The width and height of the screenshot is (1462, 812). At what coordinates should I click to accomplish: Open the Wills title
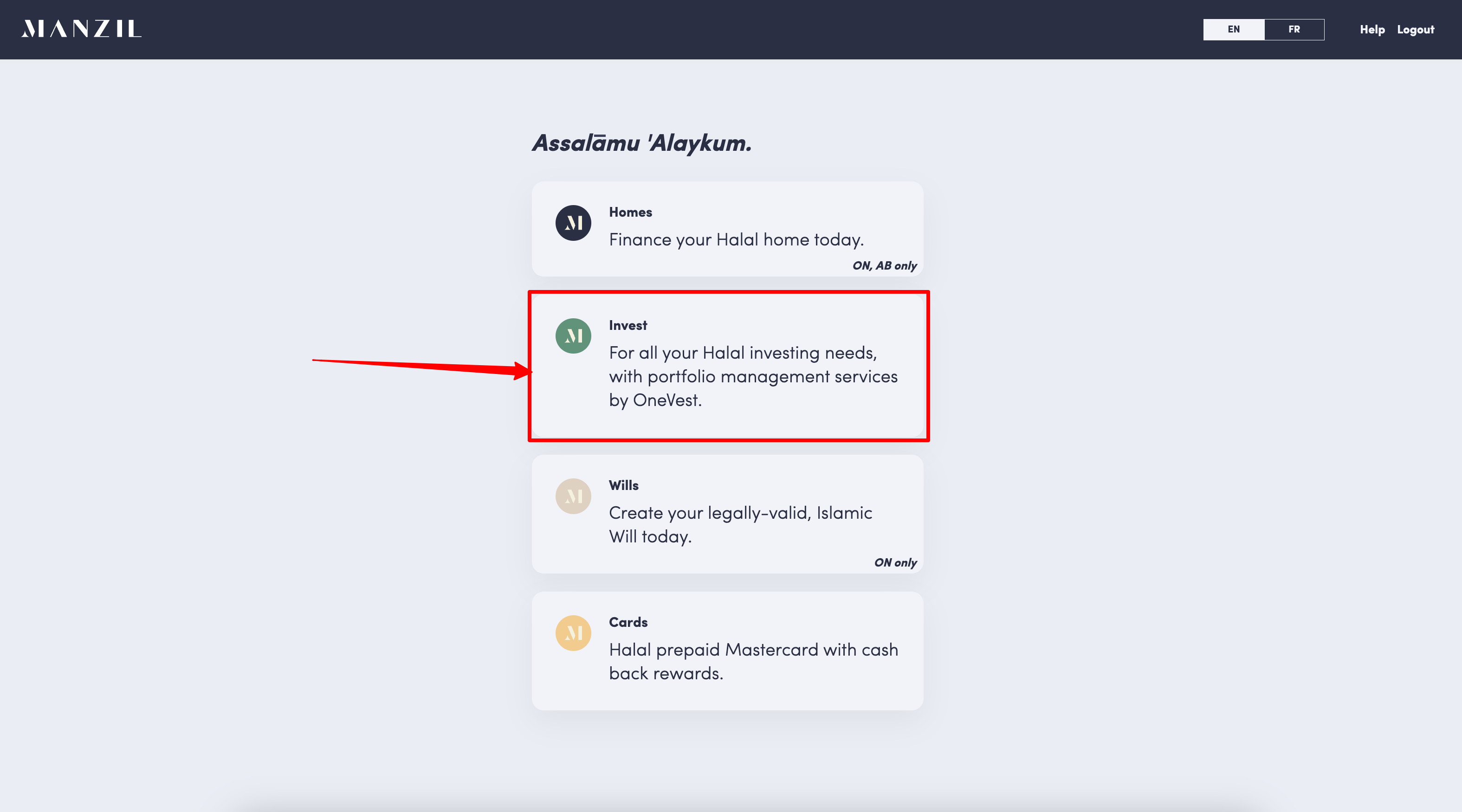tap(623, 485)
